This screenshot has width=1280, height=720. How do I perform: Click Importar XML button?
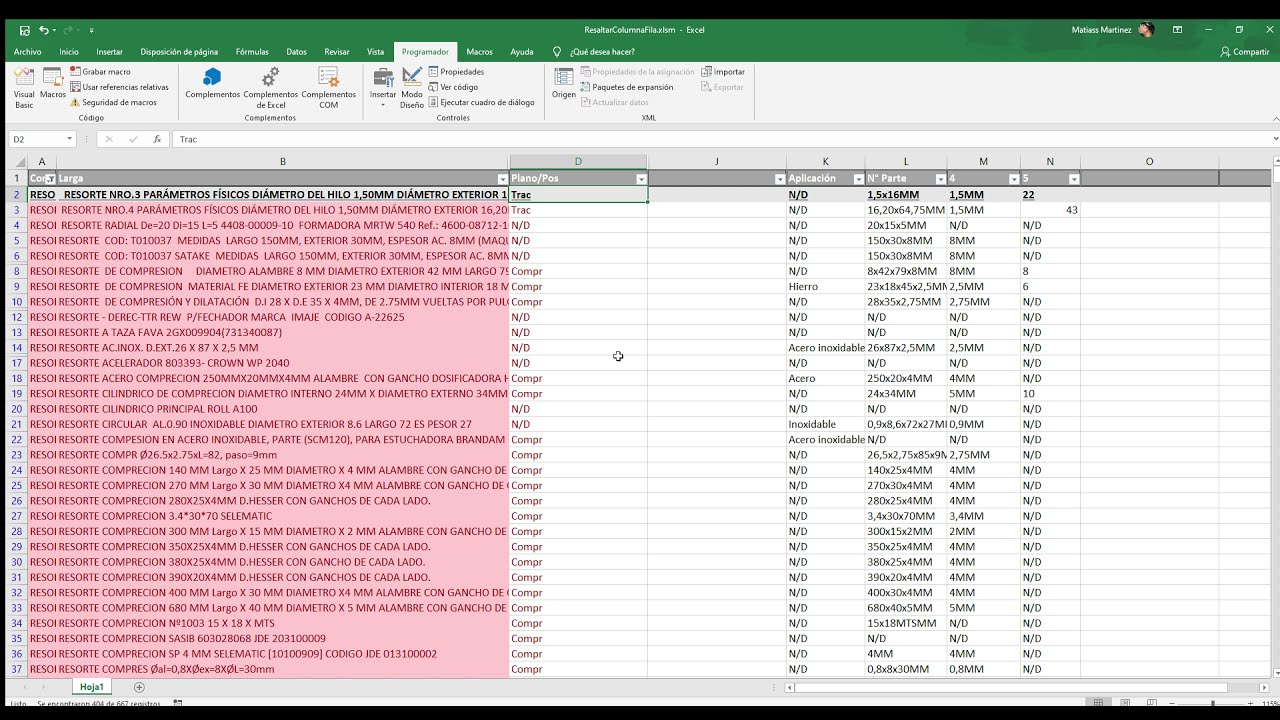723,72
